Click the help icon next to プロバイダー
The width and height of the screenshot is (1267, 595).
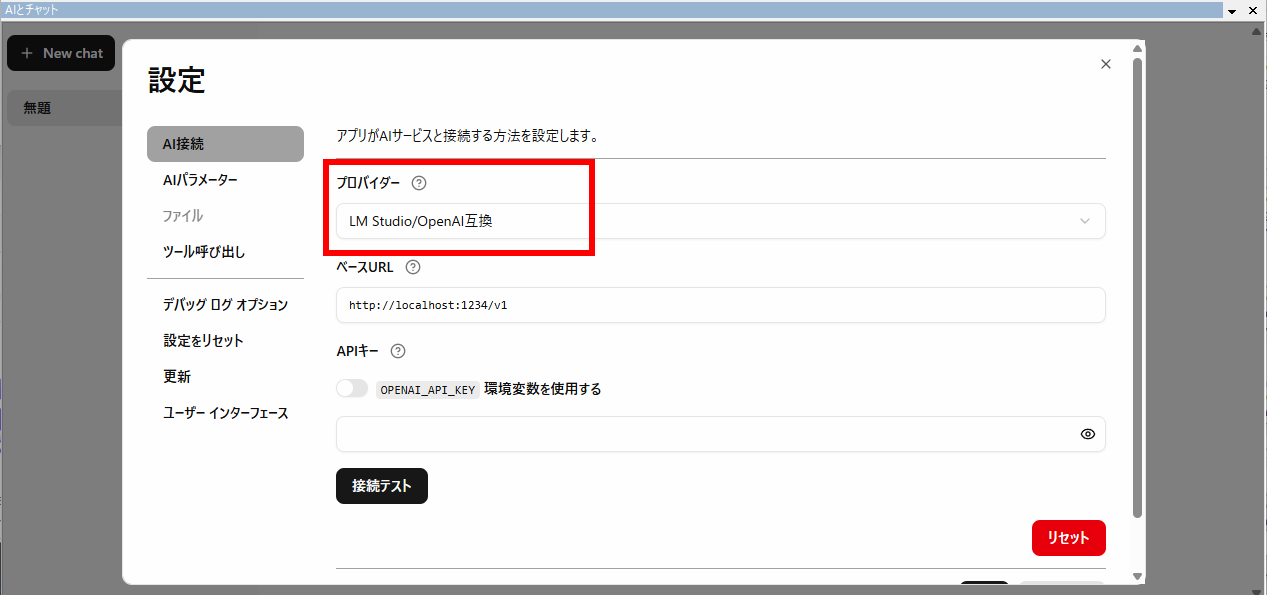pos(419,183)
